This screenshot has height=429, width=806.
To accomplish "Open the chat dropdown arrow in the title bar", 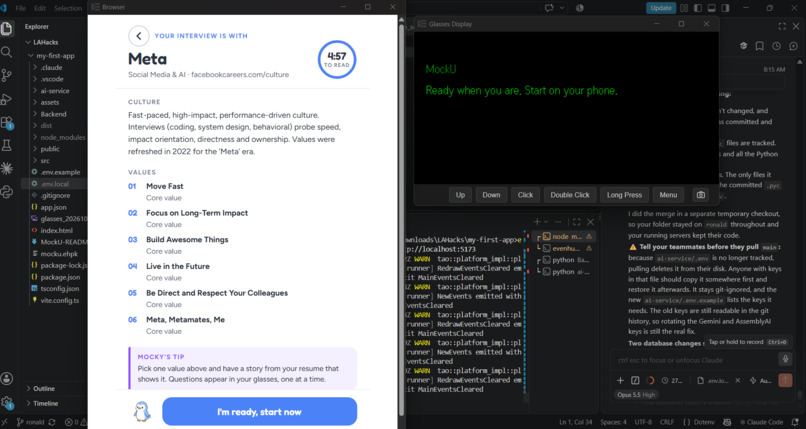I will [562, 8].
